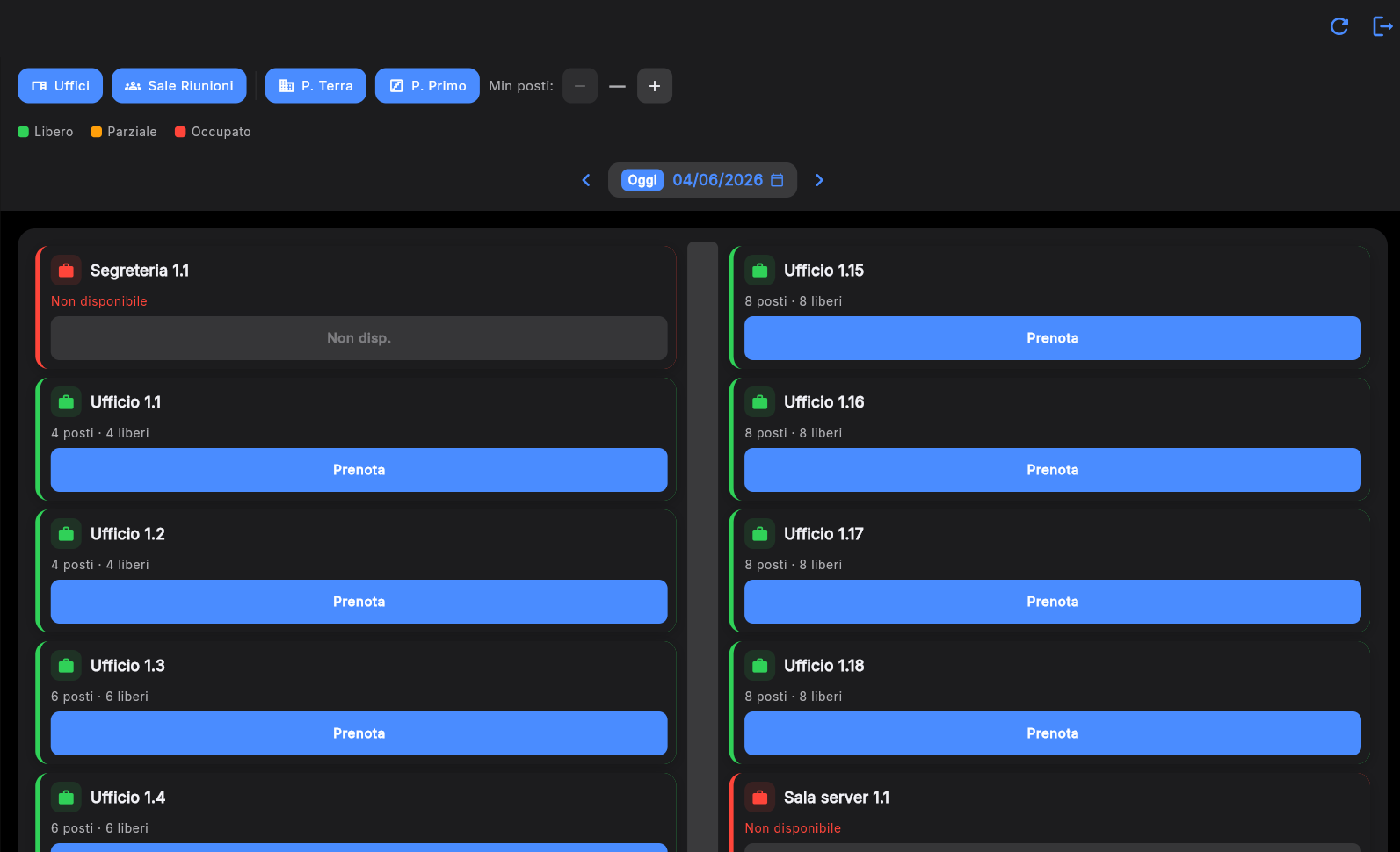This screenshot has width=1400, height=852.
Task: Click the briefcase icon beside Ufficio 1.3
Action: 66,666
